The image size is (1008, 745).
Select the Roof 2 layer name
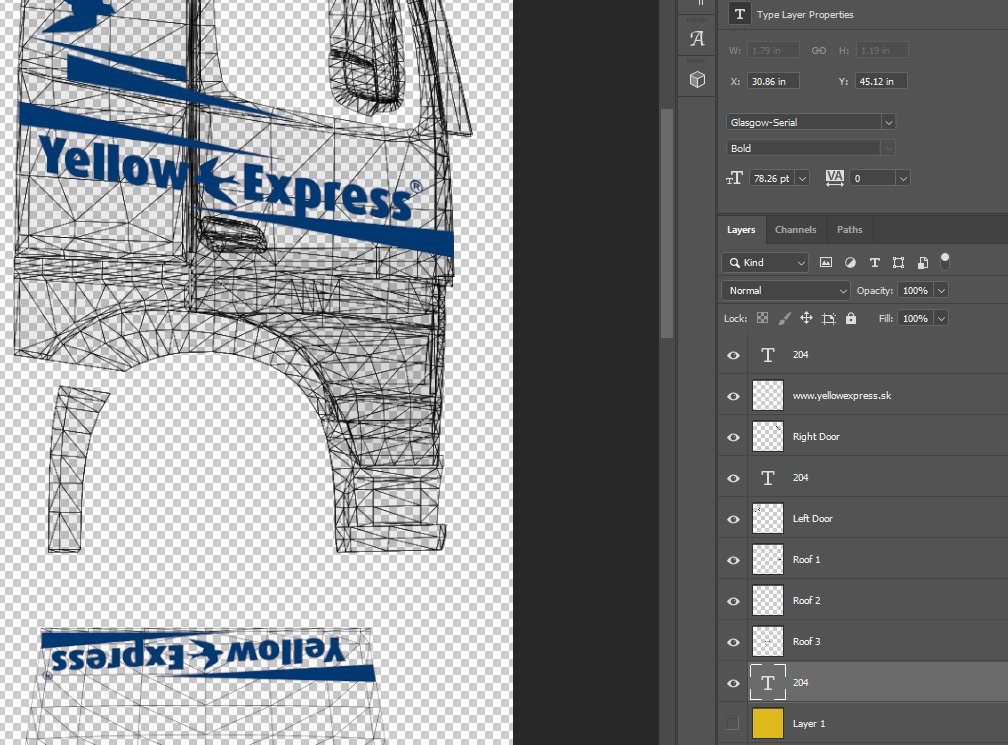click(x=806, y=600)
